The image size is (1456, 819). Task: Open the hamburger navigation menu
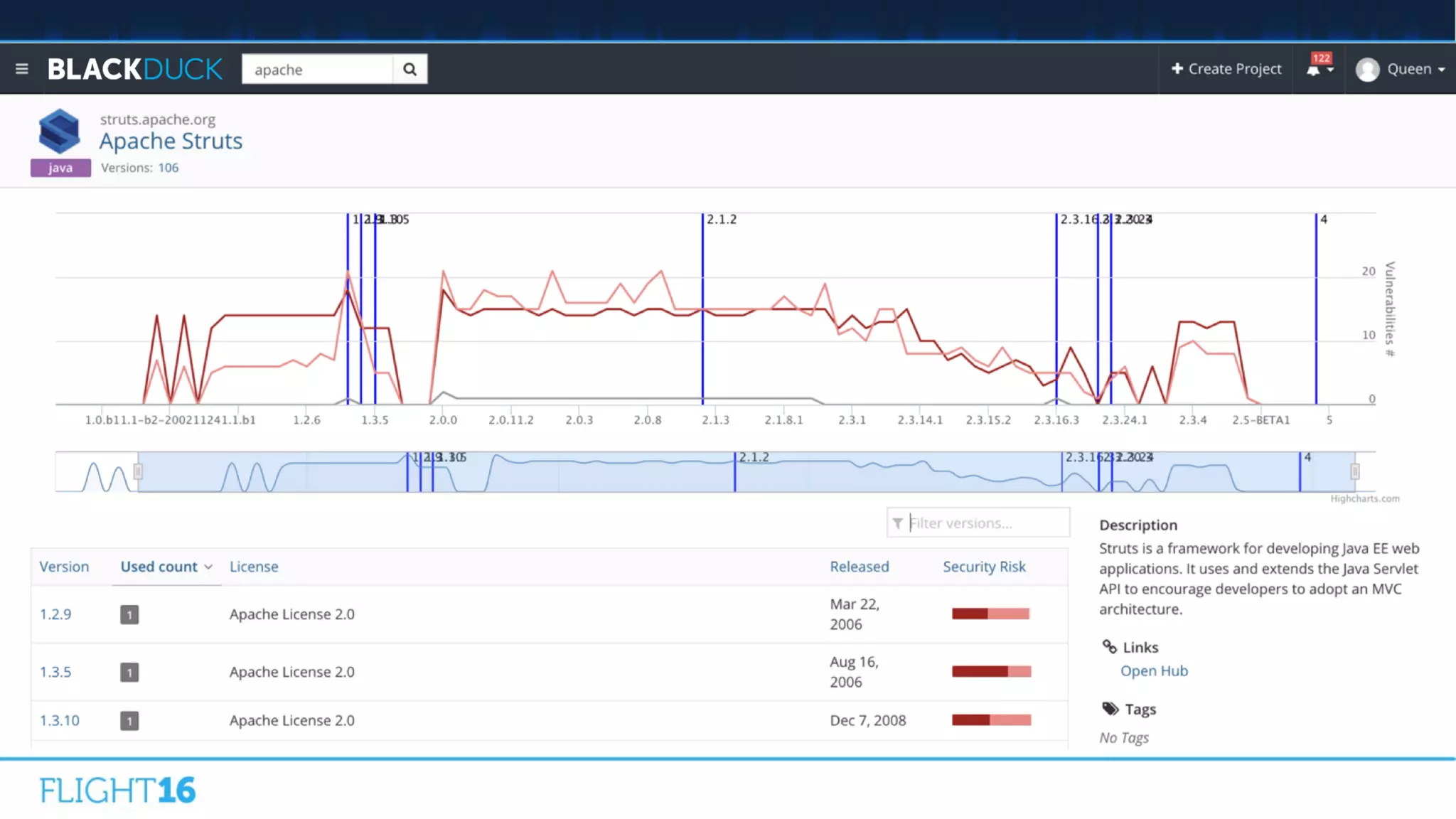coord(21,69)
